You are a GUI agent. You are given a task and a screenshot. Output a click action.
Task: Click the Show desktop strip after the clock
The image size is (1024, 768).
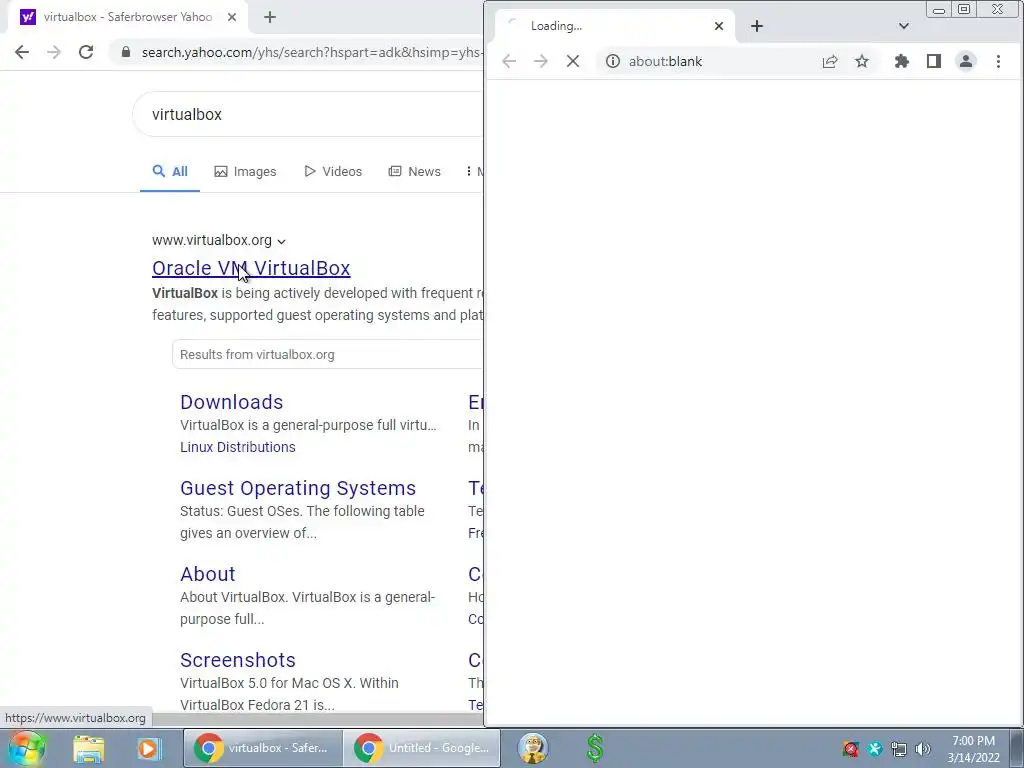tap(1017, 748)
